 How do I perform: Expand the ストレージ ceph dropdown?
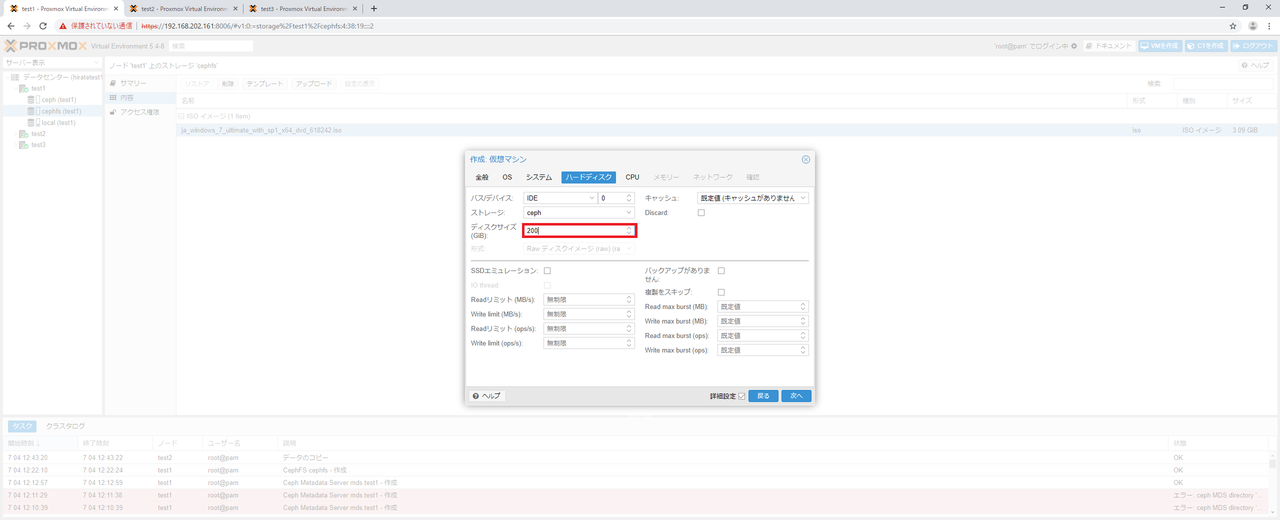click(x=628, y=213)
